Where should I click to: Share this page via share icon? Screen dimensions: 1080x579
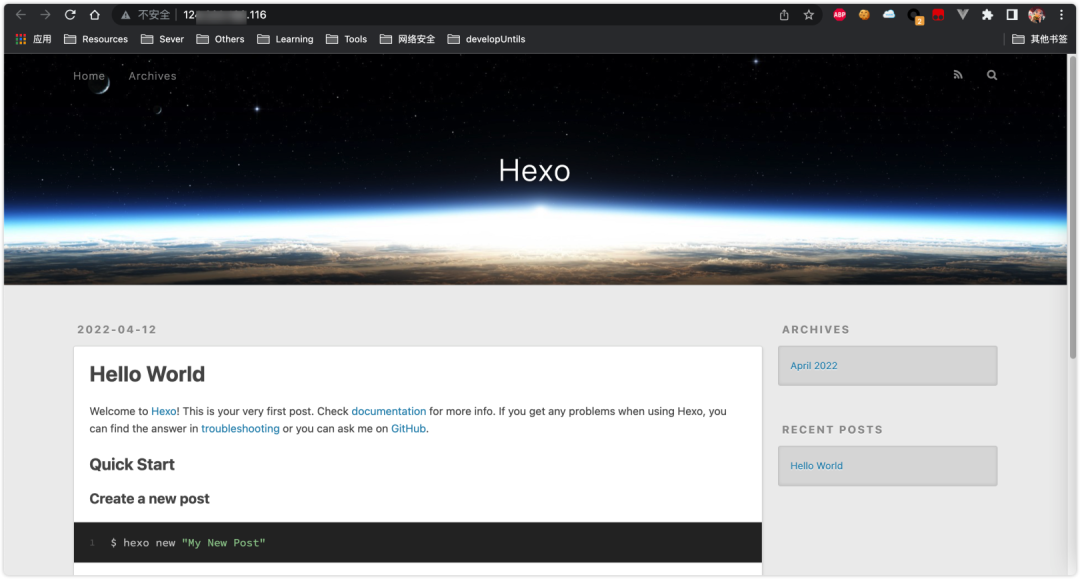coord(784,15)
